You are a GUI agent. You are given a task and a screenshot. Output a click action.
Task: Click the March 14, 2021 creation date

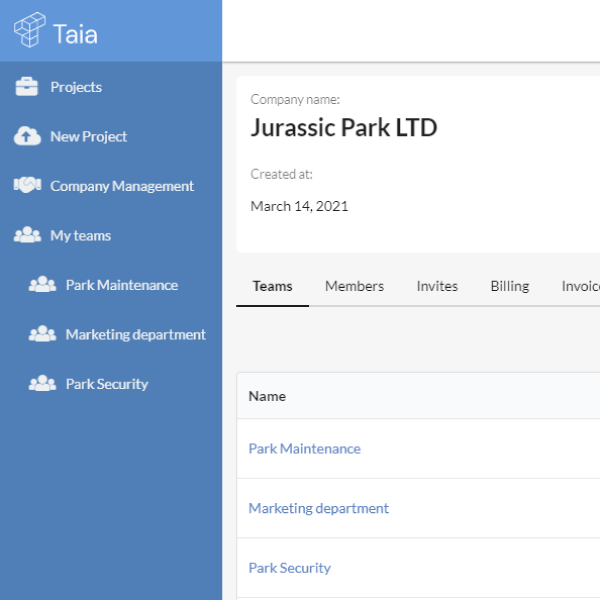[x=299, y=206]
